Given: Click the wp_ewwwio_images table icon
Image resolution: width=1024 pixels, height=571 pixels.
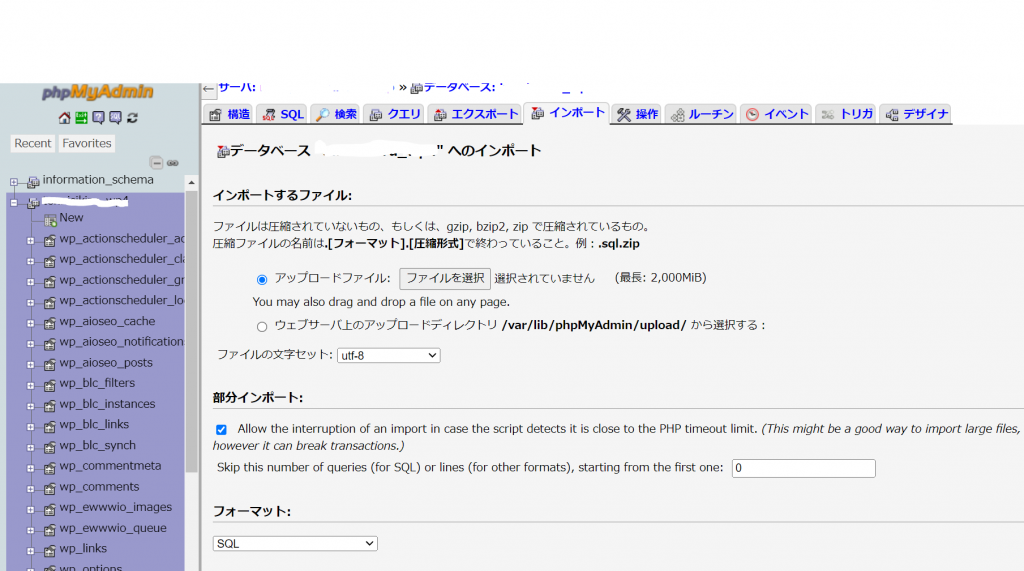Looking at the screenshot, I should tap(50, 510).
